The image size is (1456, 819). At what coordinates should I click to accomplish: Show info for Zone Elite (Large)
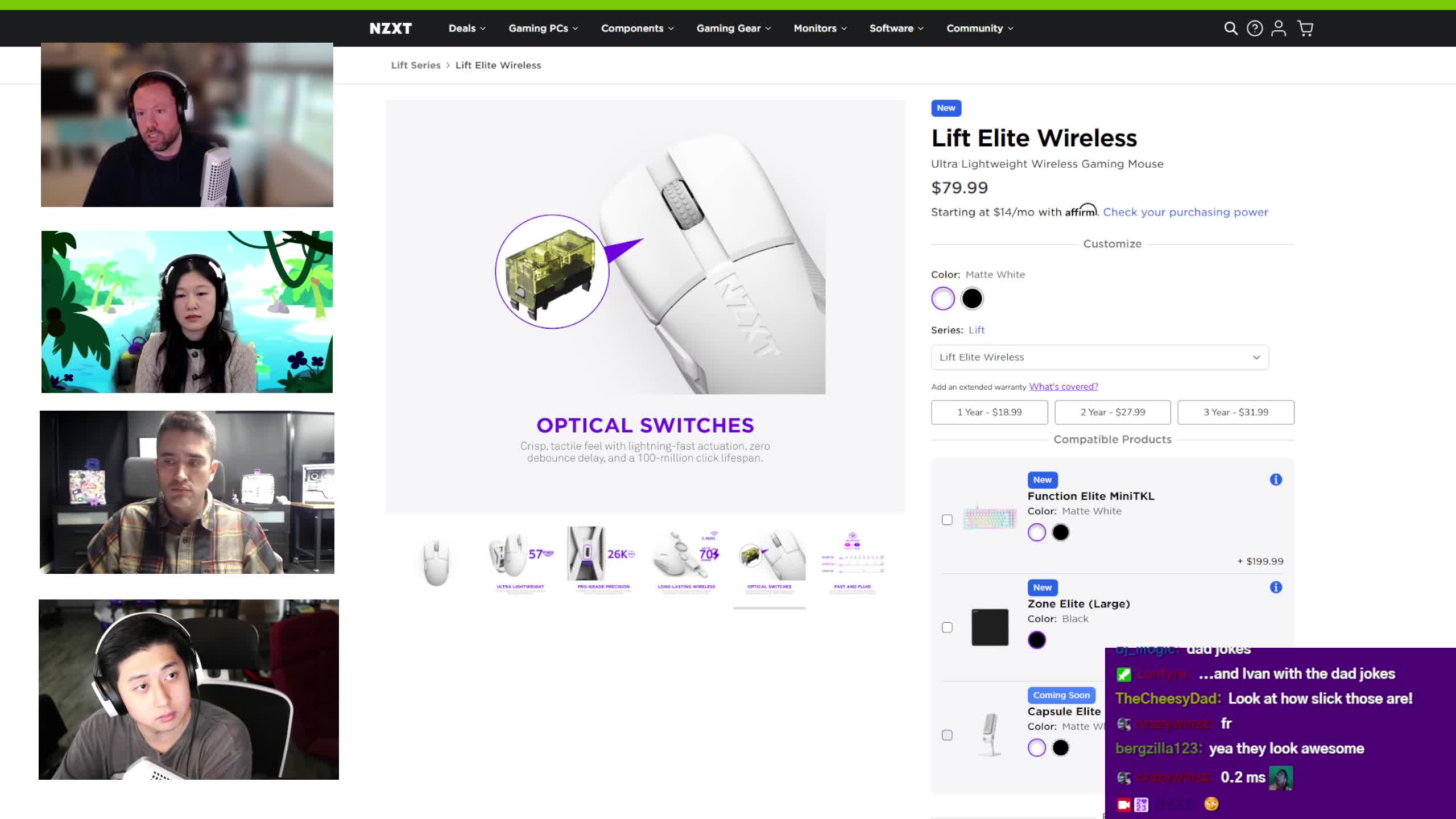pos(1276,587)
